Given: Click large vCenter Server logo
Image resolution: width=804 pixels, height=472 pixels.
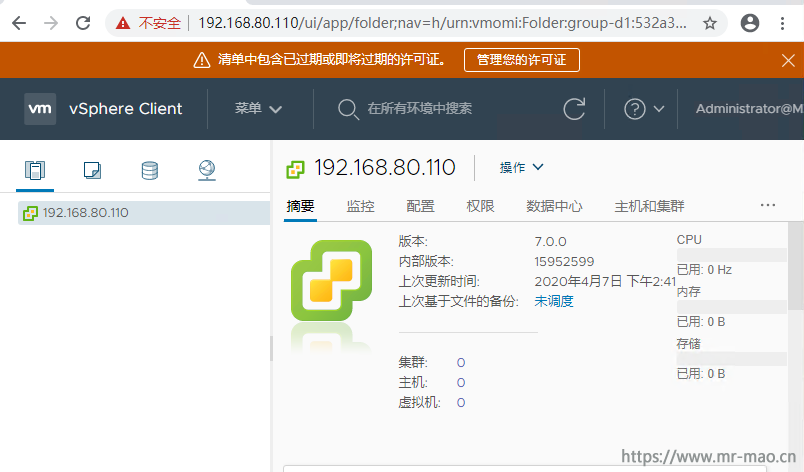Looking at the screenshot, I should [x=331, y=280].
